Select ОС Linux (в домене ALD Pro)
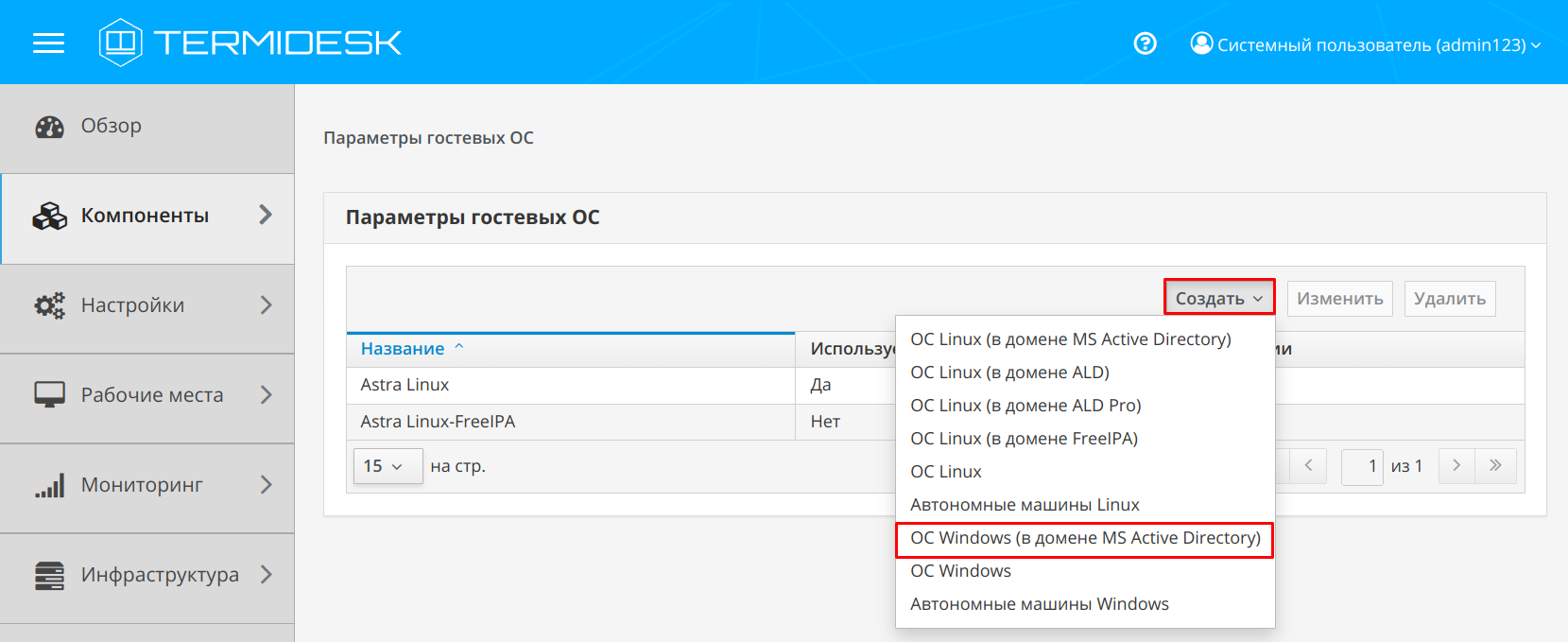This screenshot has width=1568, height=642. coord(1085,406)
